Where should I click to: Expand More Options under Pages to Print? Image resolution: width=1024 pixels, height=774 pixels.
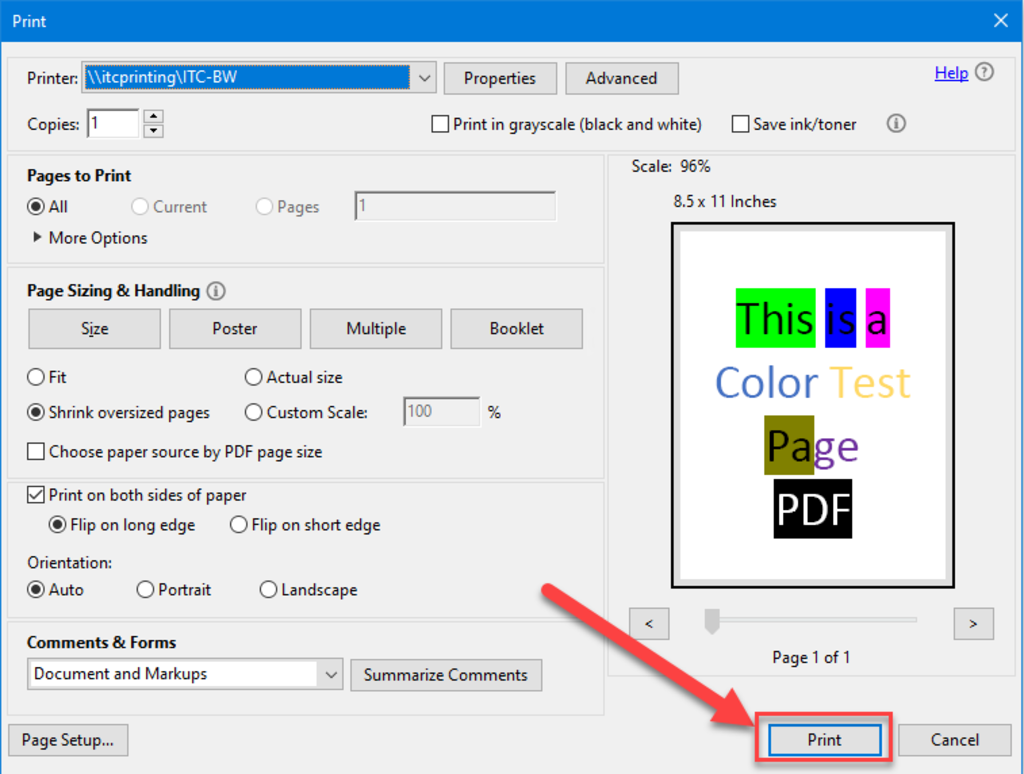click(88, 238)
